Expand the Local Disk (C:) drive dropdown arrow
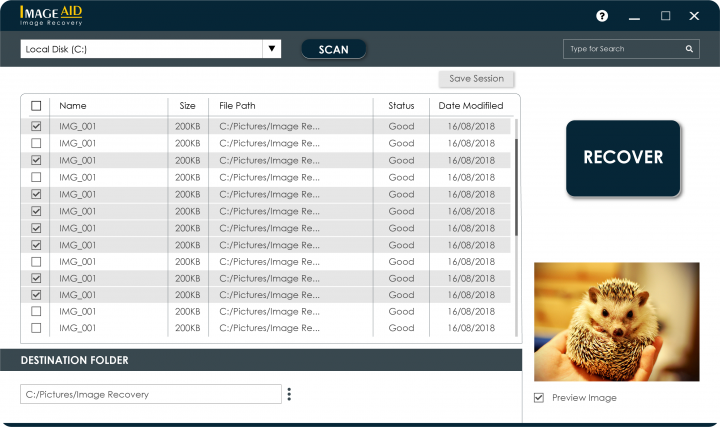This screenshot has width=720, height=427. click(271, 49)
